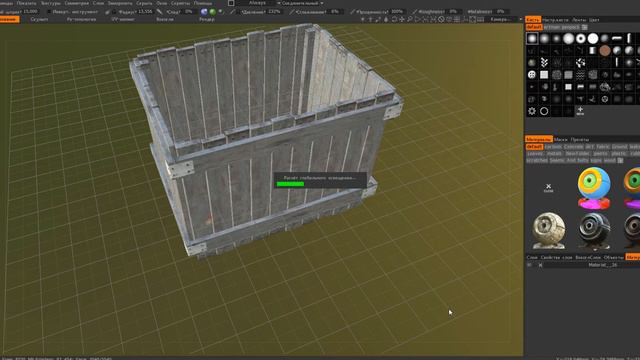Viewport: 640px width, 360px height.
Task: Open the Скрипты menu
Action: click(x=180, y=3)
